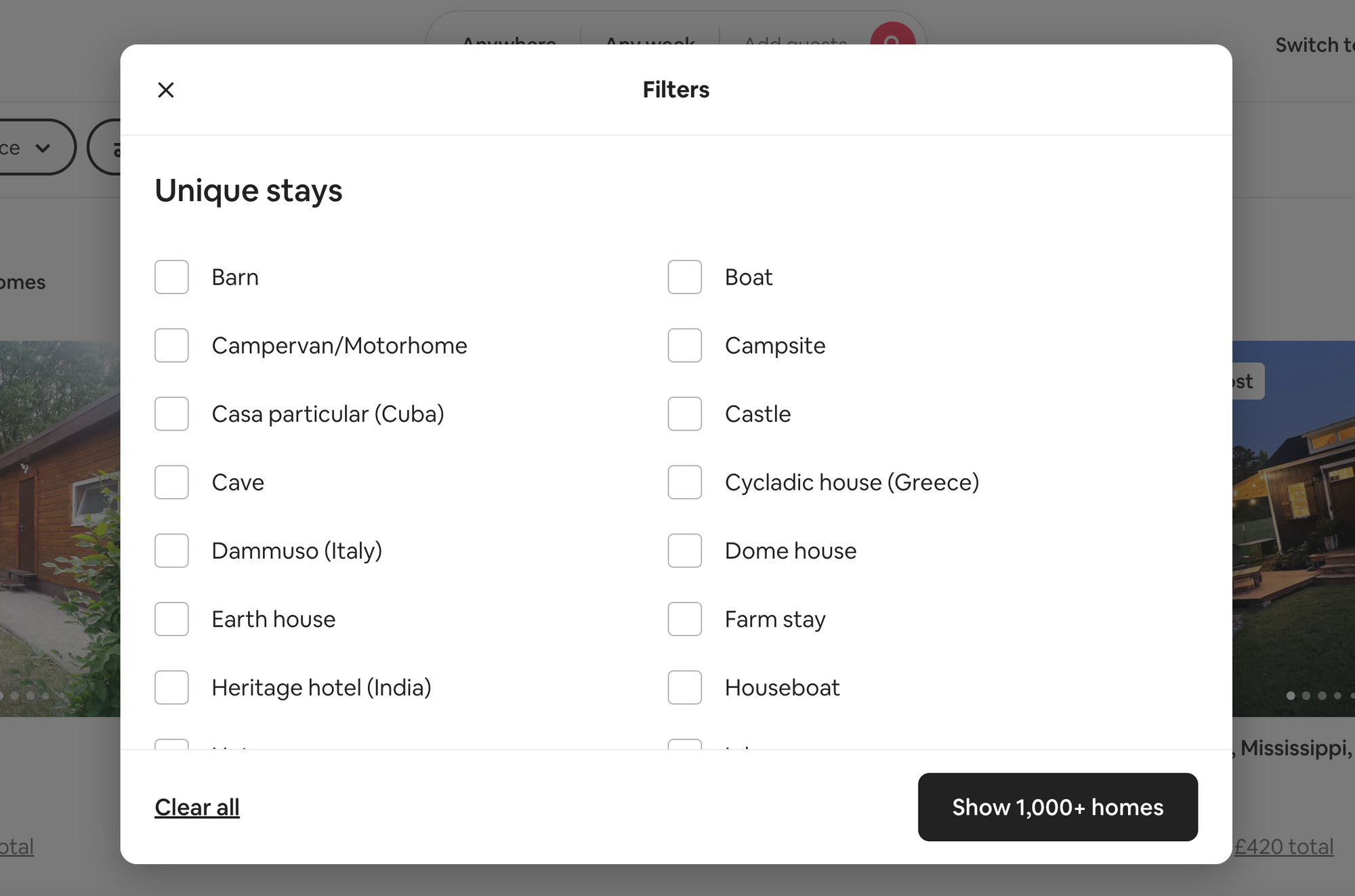Enable the Cave checkbox
1355x896 pixels.
pyautogui.click(x=171, y=482)
